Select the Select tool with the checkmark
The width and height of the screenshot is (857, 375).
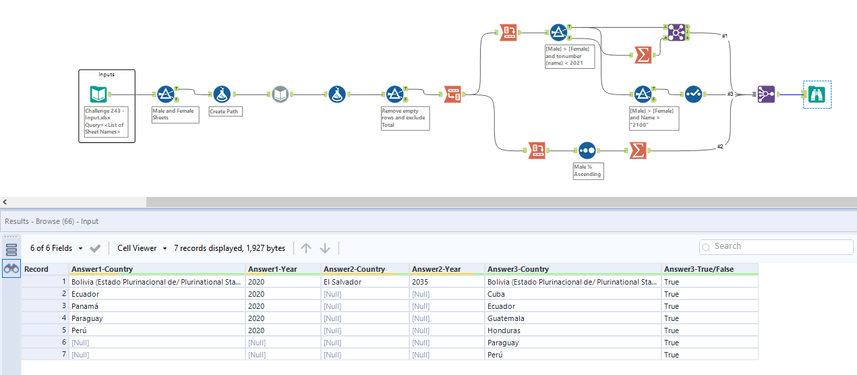click(693, 94)
